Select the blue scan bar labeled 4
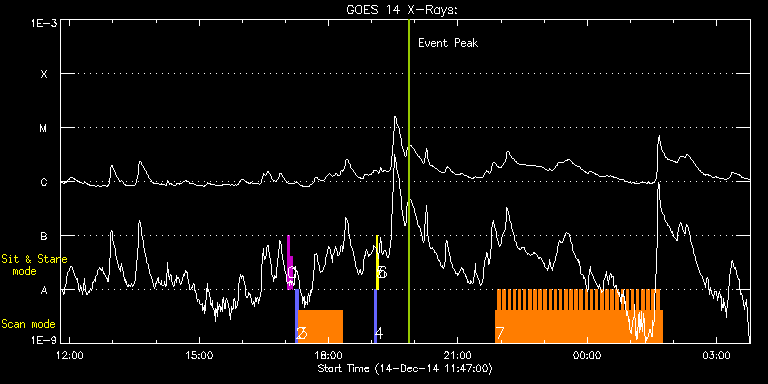Screen dimensions: 768x384 point(375,316)
